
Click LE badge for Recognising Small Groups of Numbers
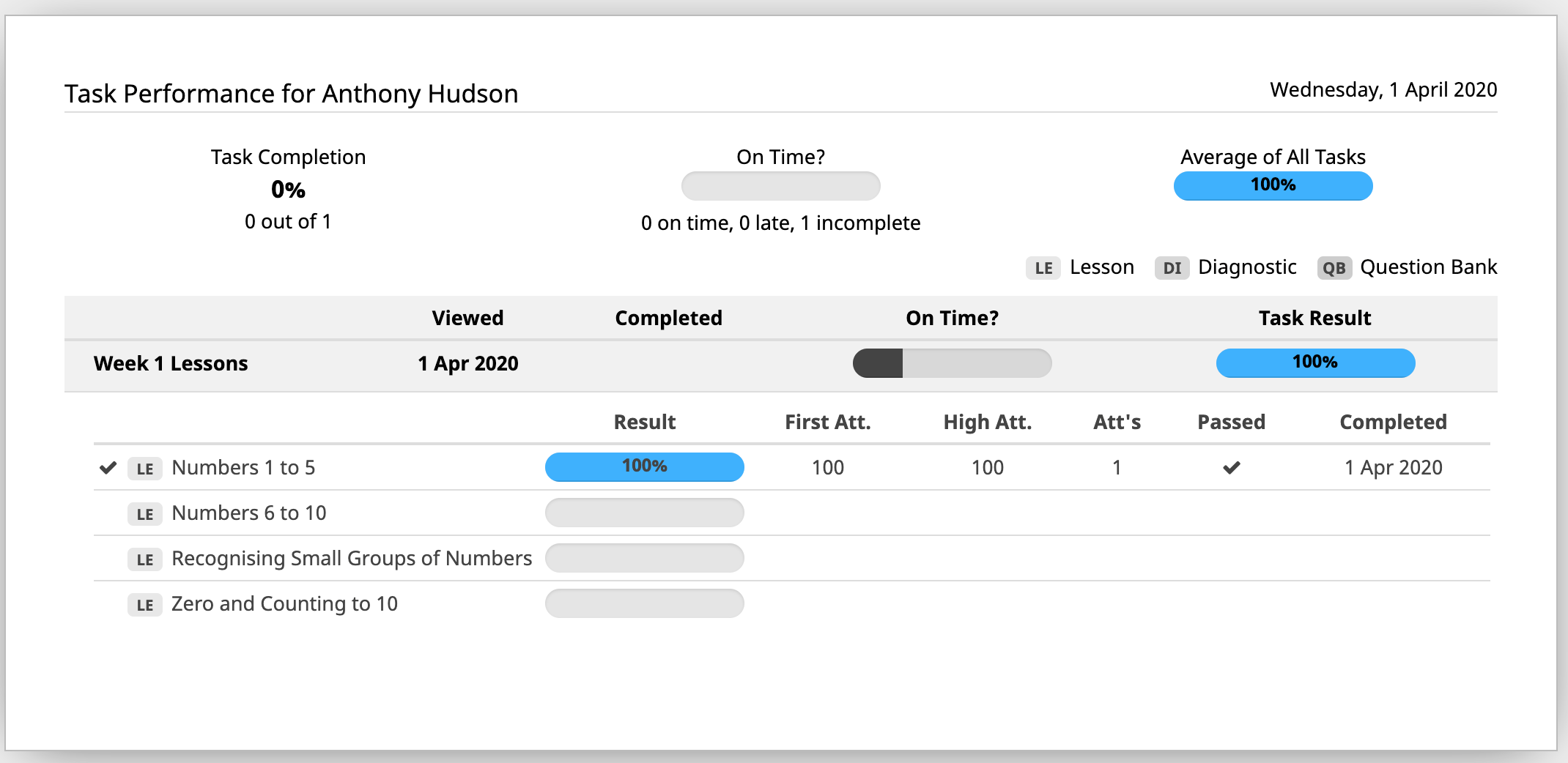pyautogui.click(x=145, y=559)
